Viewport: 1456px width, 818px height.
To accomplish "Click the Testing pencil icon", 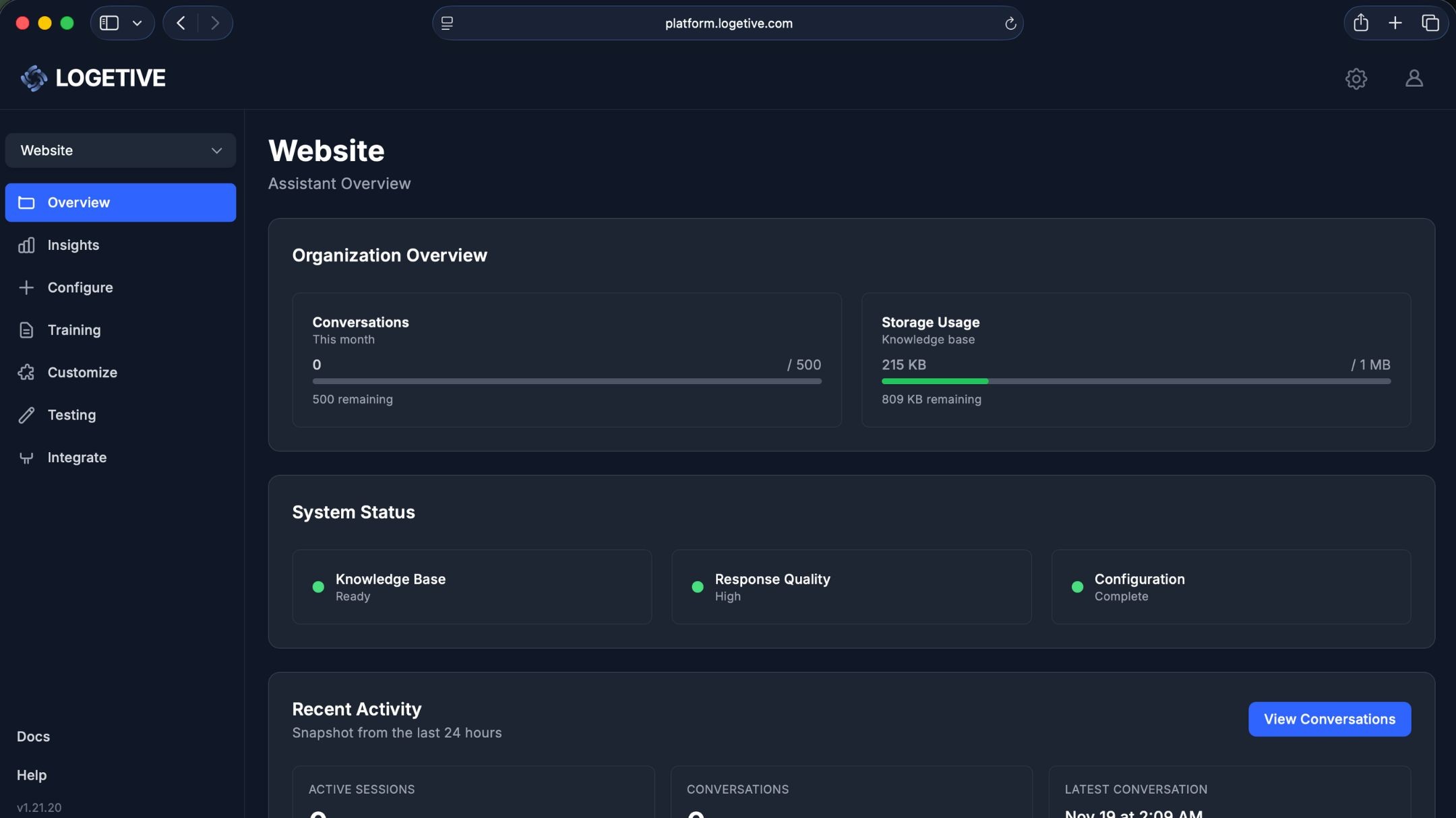I will click(x=26, y=415).
